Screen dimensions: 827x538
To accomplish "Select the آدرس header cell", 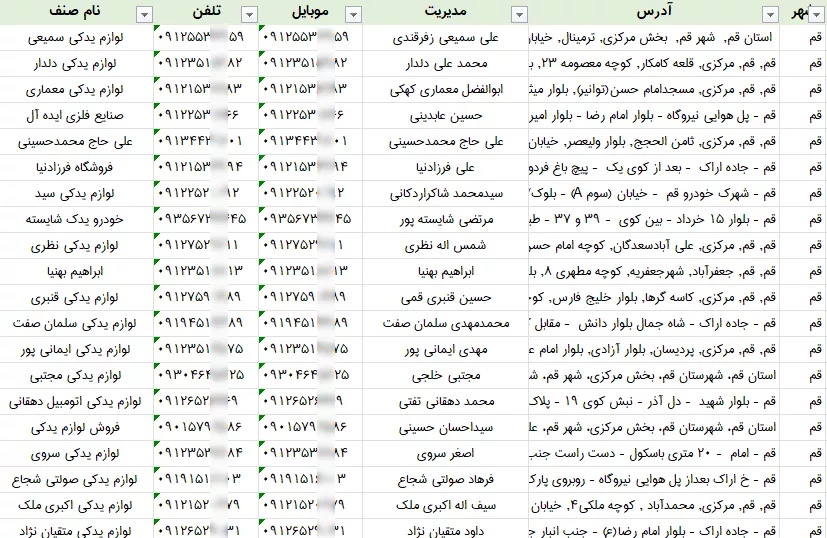I will coord(654,12).
